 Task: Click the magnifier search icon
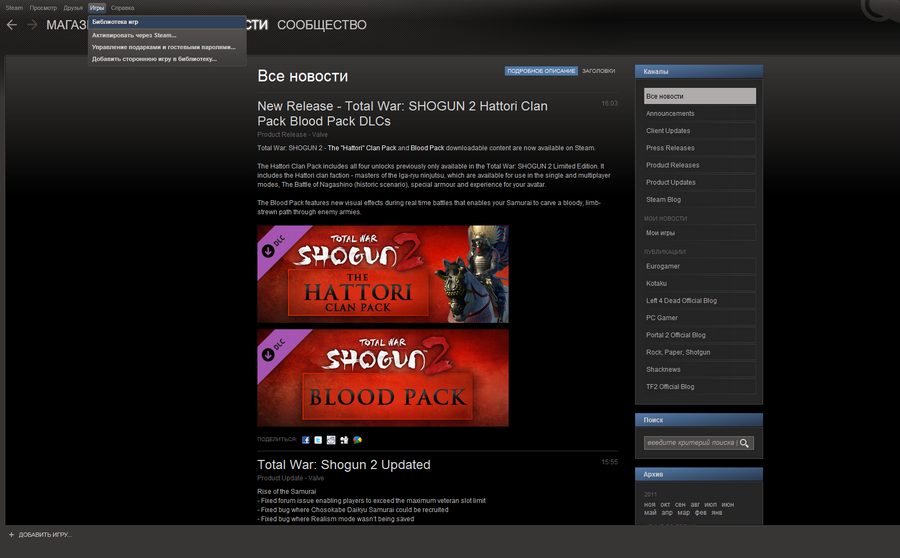coord(744,443)
